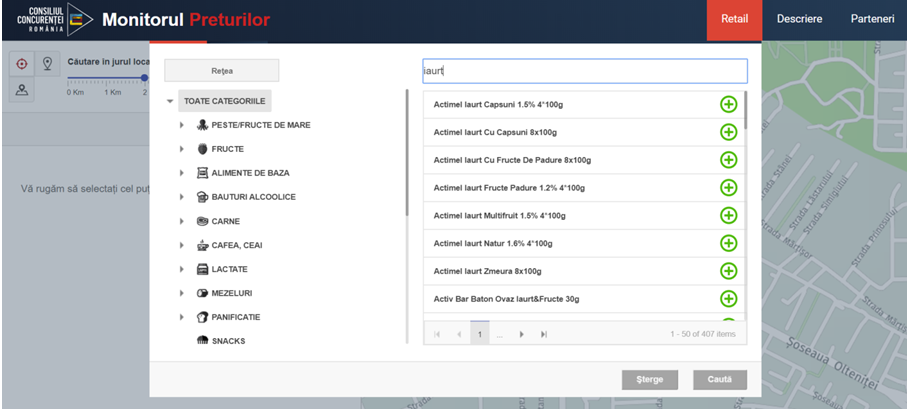This screenshot has height=409, width=907.
Task: Collapse the TOATE CATEGORIILE tree
Action: coord(170,101)
